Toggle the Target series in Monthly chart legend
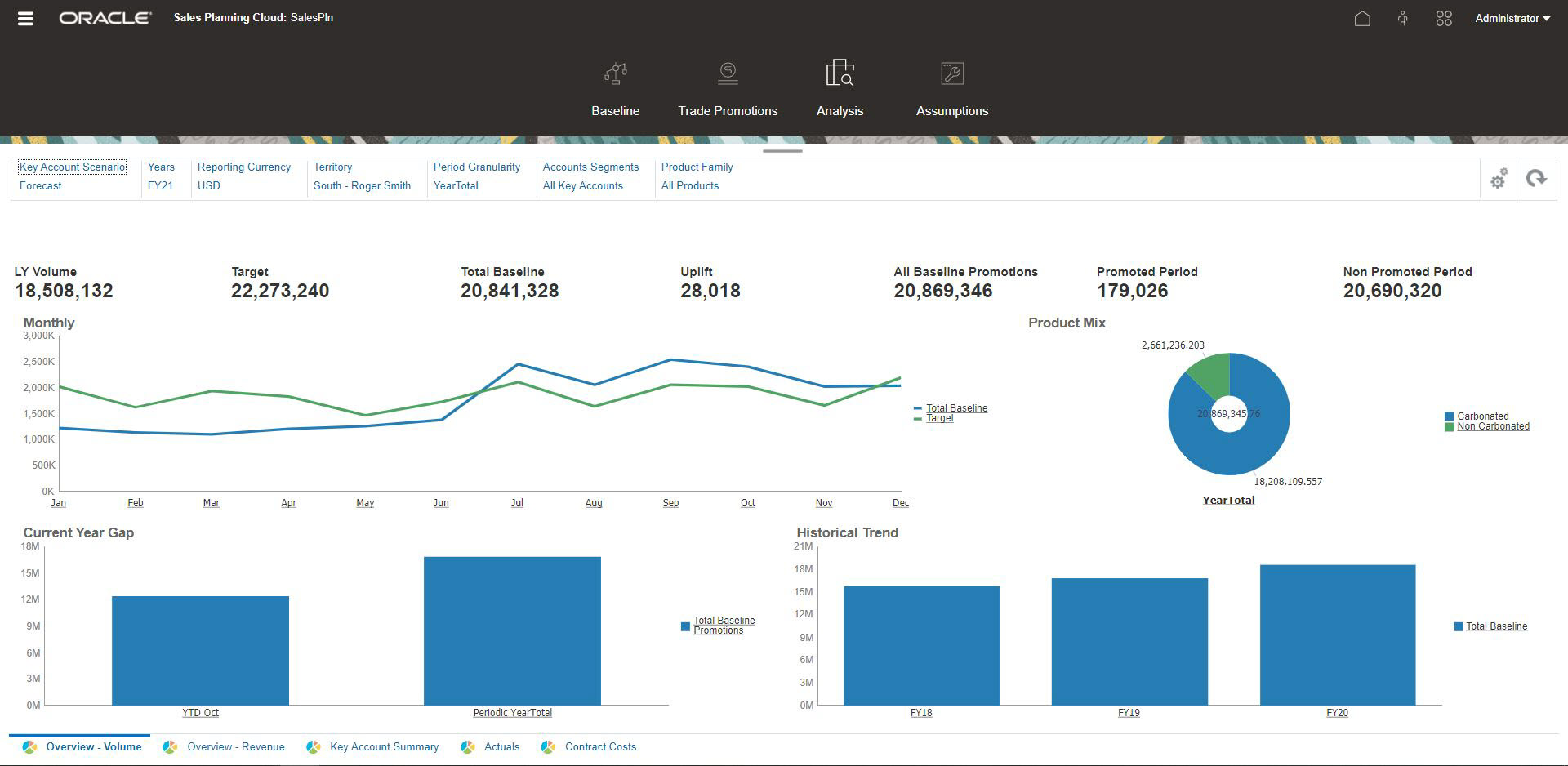Viewport: 1568px width, 766px height. tap(941, 417)
